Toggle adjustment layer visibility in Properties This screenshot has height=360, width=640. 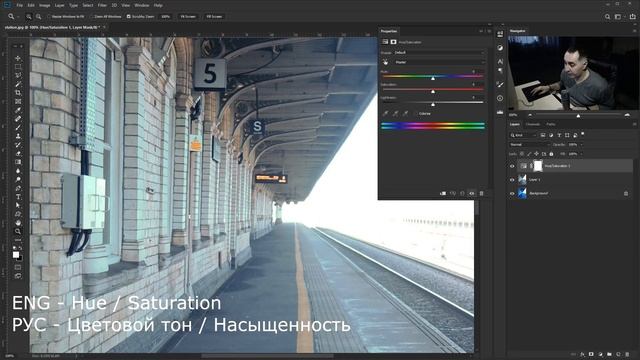coord(472,193)
